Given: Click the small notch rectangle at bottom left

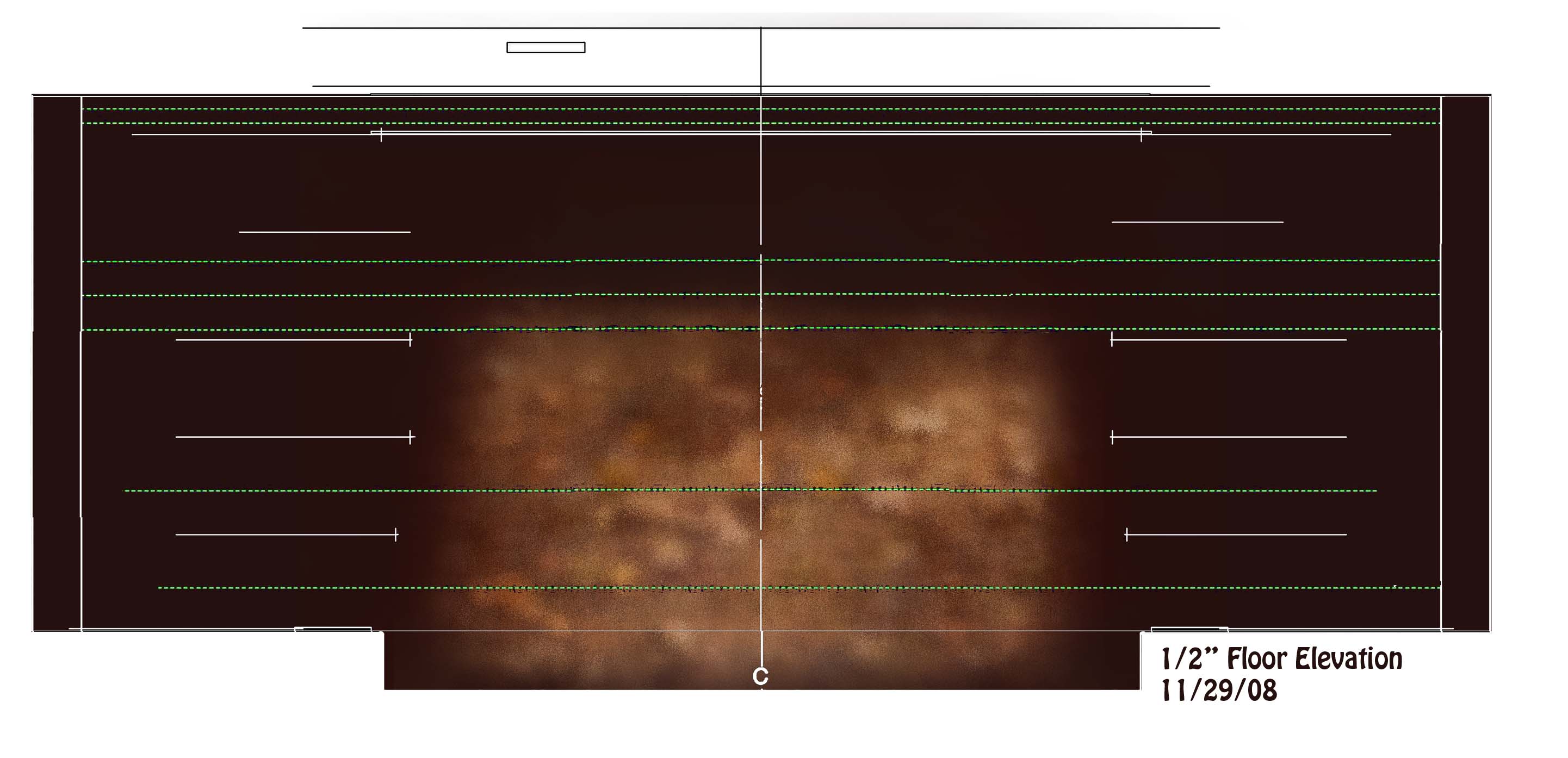Looking at the screenshot, I should (333, 629).
